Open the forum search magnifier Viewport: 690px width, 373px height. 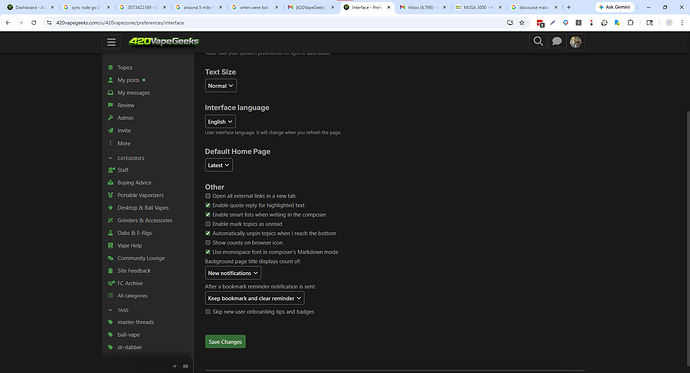pos(538,41)
